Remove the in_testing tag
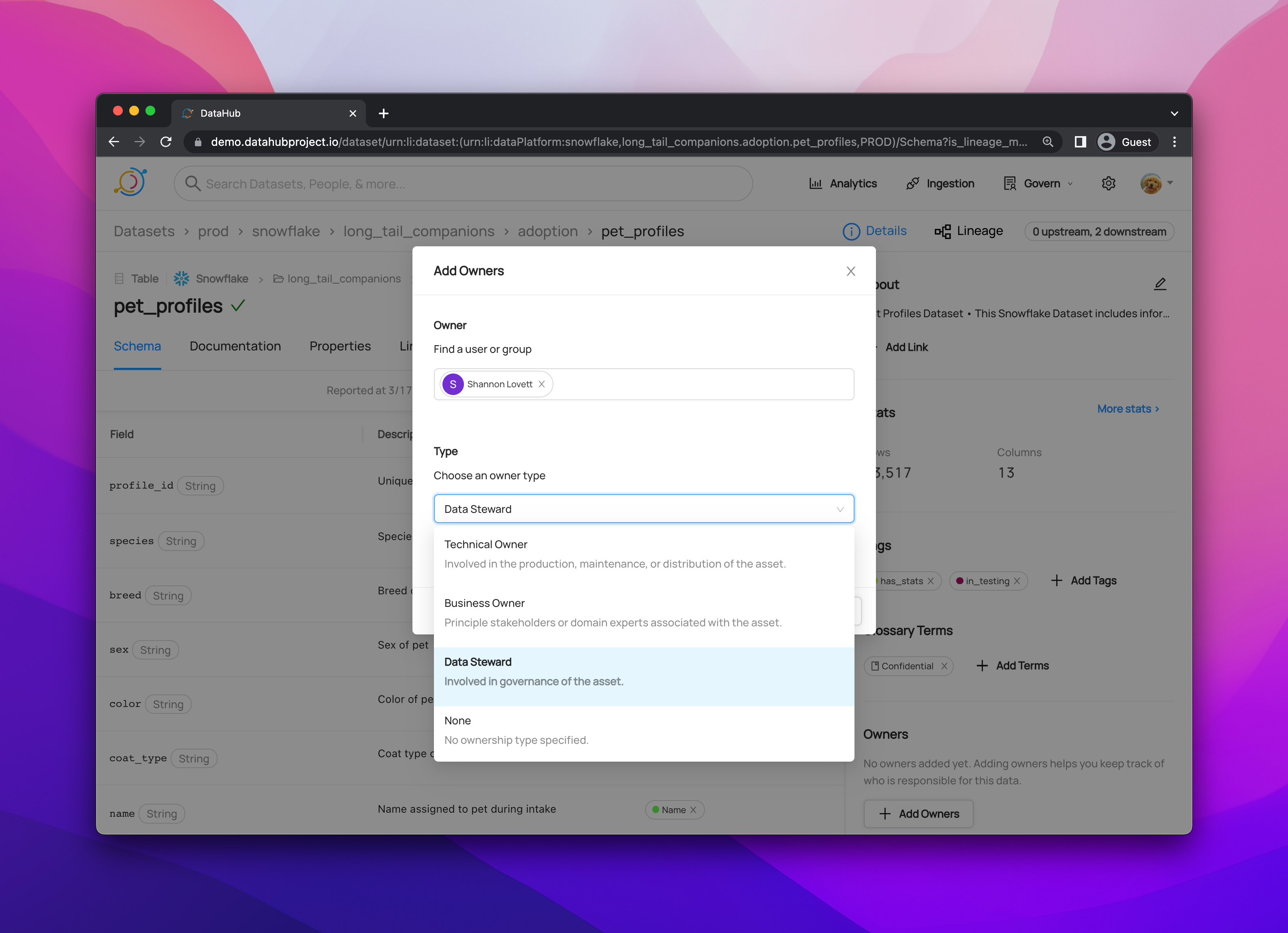 pos(1017,581)
